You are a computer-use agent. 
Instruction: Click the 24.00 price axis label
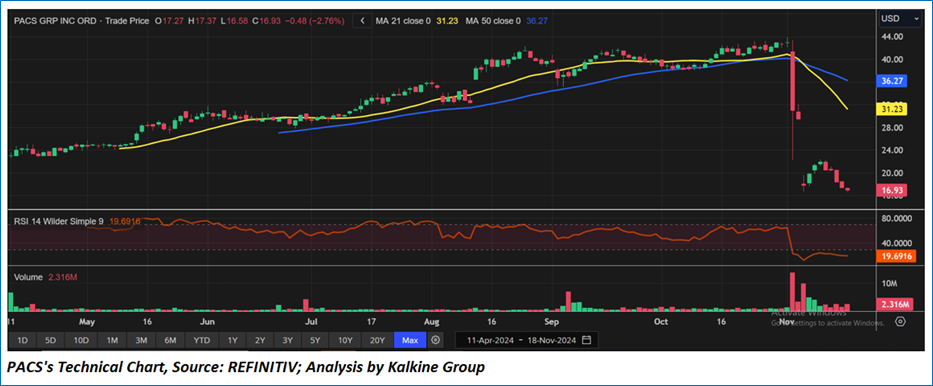(893, 150)
